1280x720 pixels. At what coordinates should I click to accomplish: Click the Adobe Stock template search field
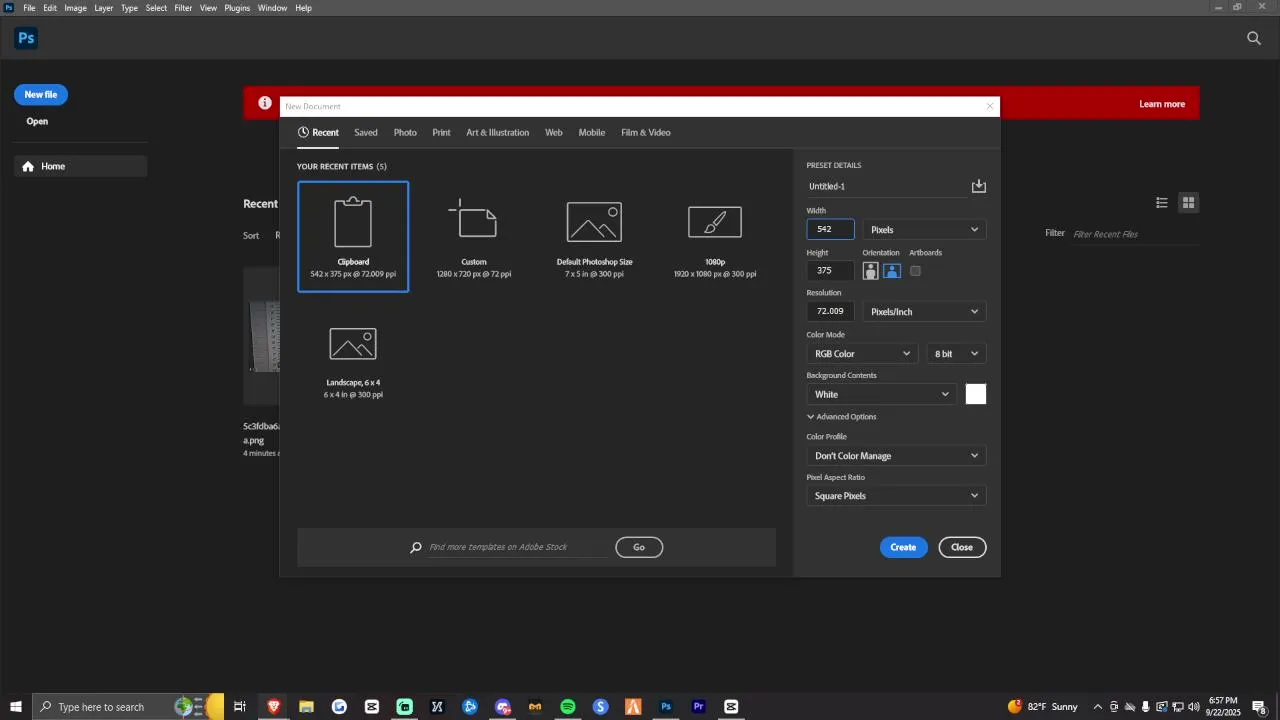coord(519,547)
